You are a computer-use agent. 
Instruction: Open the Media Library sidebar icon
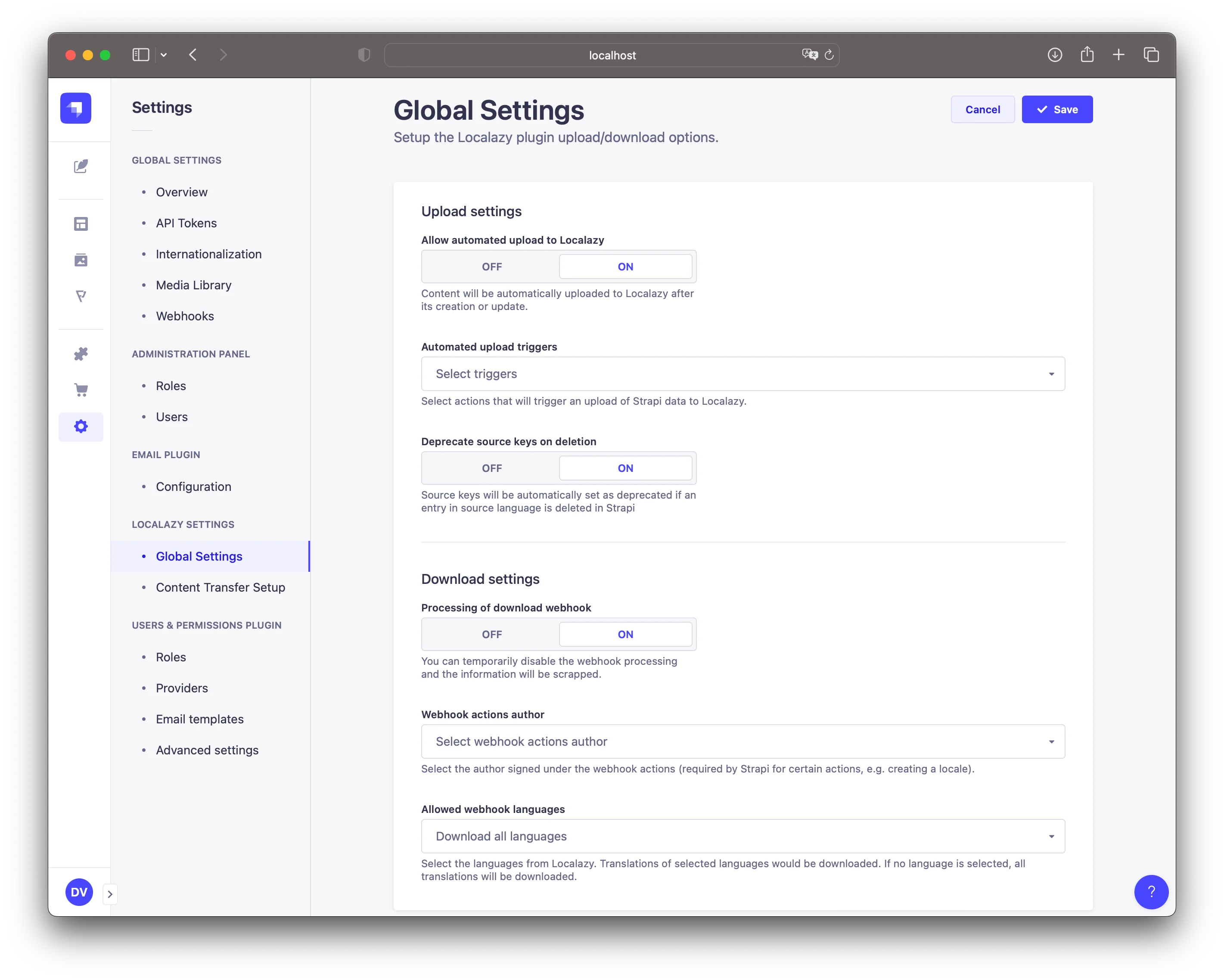(81, 261)
